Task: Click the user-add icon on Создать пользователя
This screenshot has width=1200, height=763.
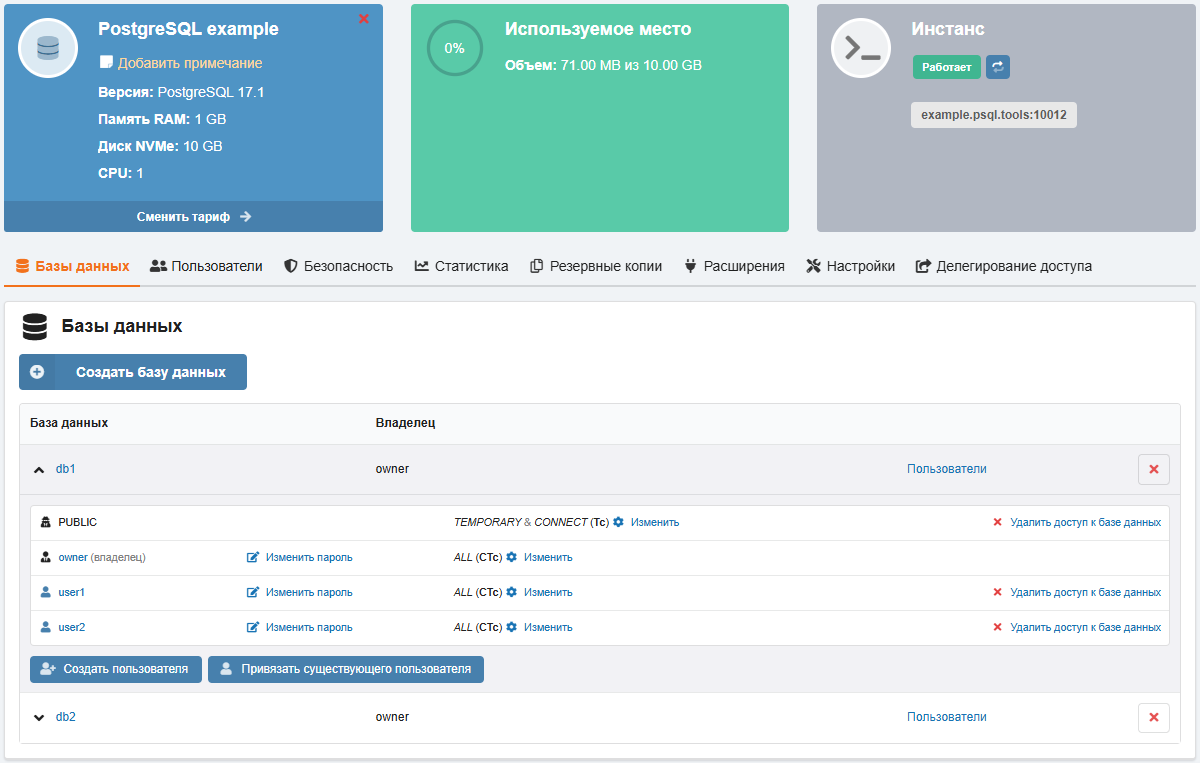Action: (48, 669)
